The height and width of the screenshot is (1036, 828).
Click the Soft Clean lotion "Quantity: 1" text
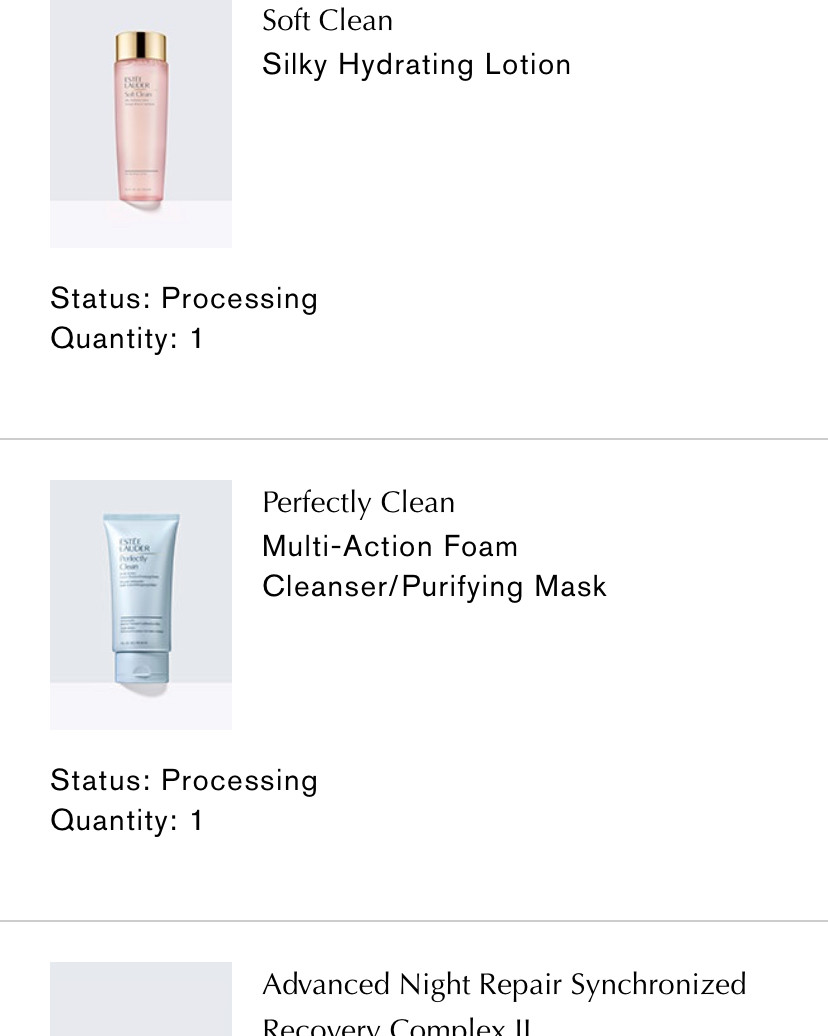pyautogui.click(x=127, y=339)
